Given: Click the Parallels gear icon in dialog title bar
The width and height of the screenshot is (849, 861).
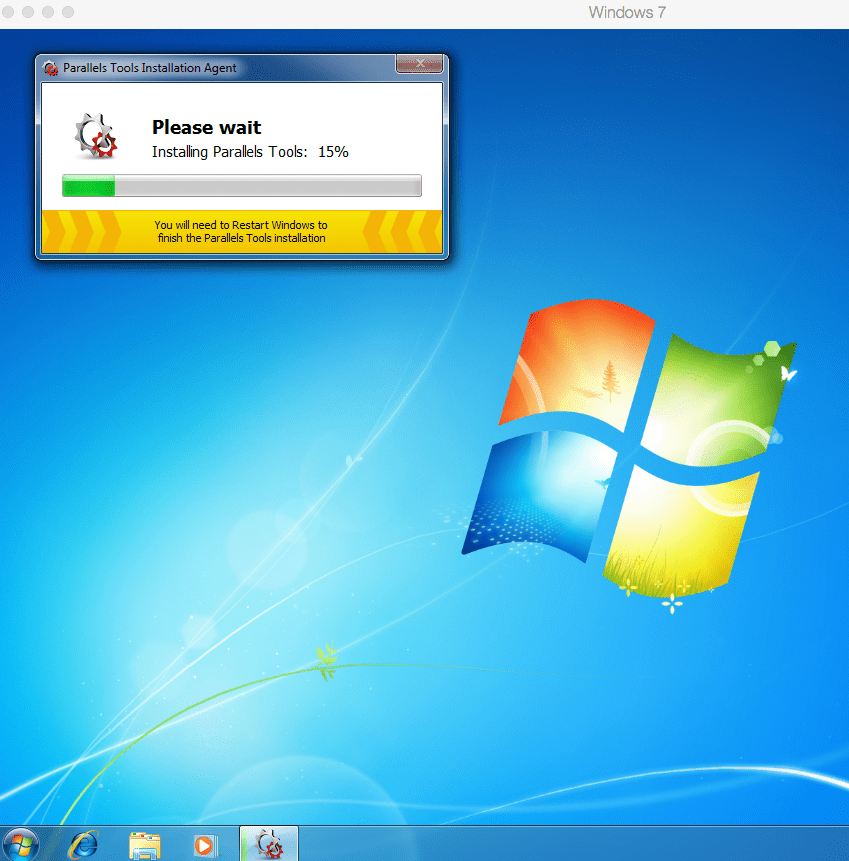Looking at the screenshot, I should 51,68.
